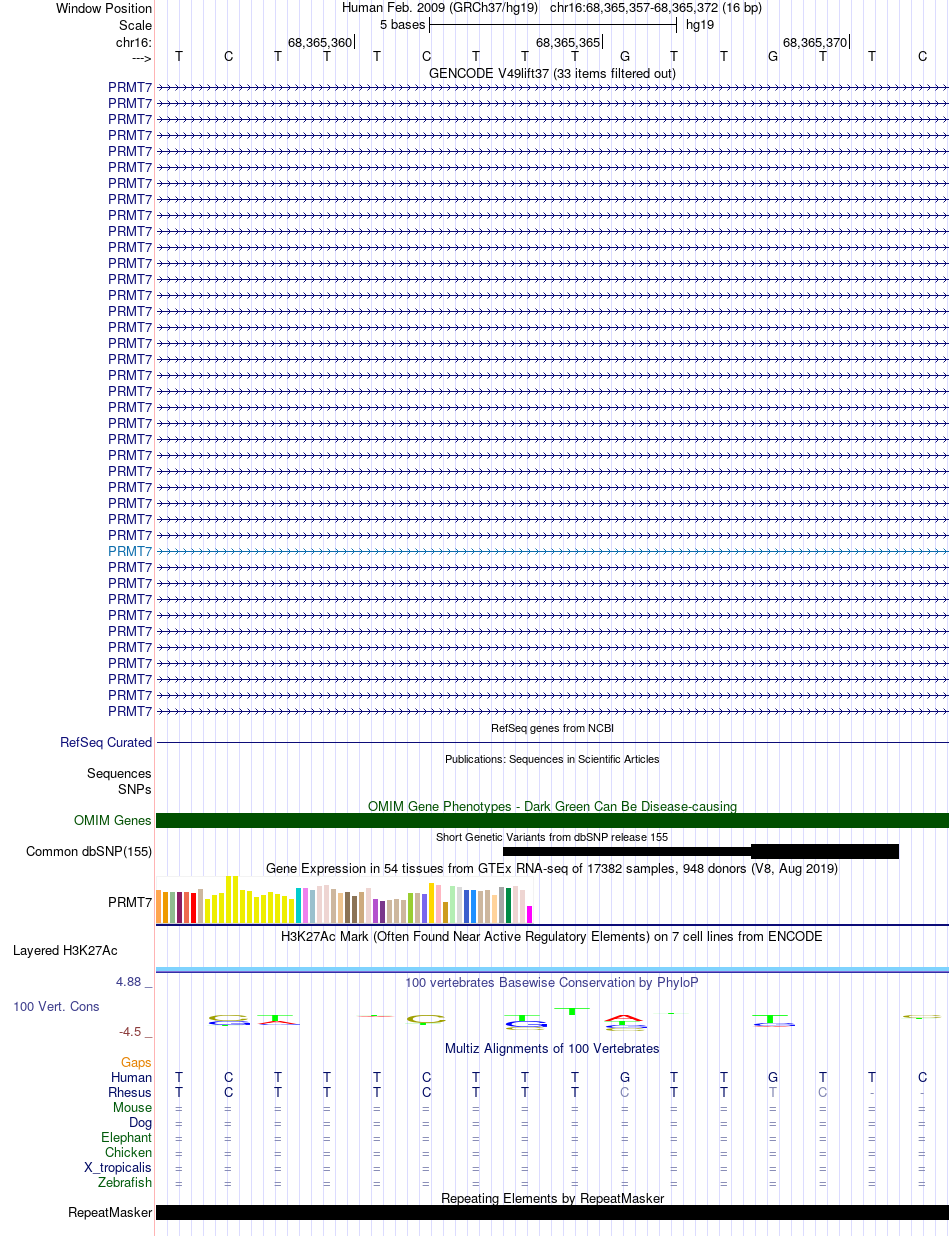
Task: Select the Zebrafish alignment row label
Action: coord(126,1183)
